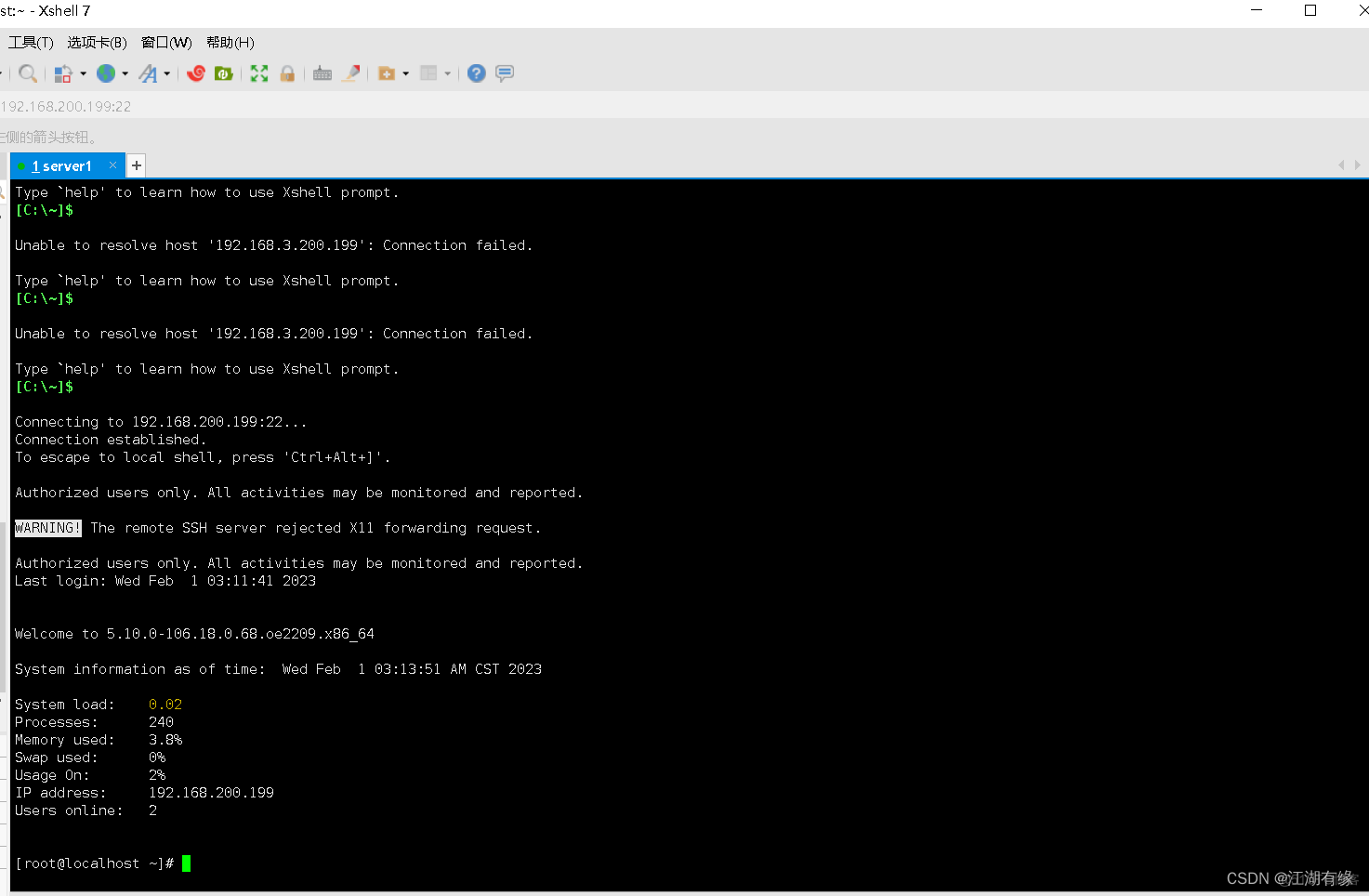Launch Xftp with the green folder icon
The image size is (1369, 896).
pyautogui.click(x=224, y=73)
